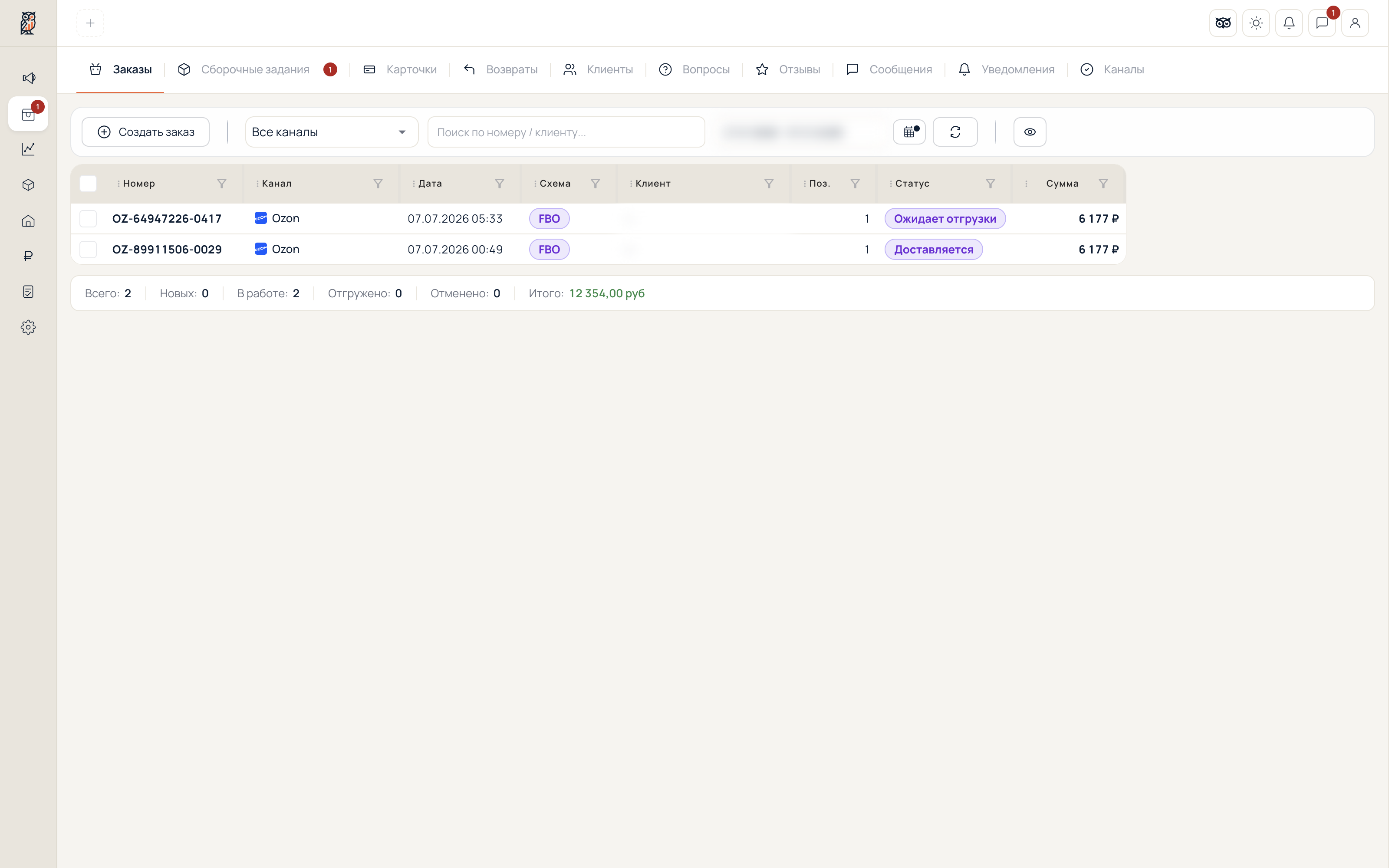Click the Создать заказ button
Image resolution: width=1389 pixels, height=868 pixels.
click(146, 132)
